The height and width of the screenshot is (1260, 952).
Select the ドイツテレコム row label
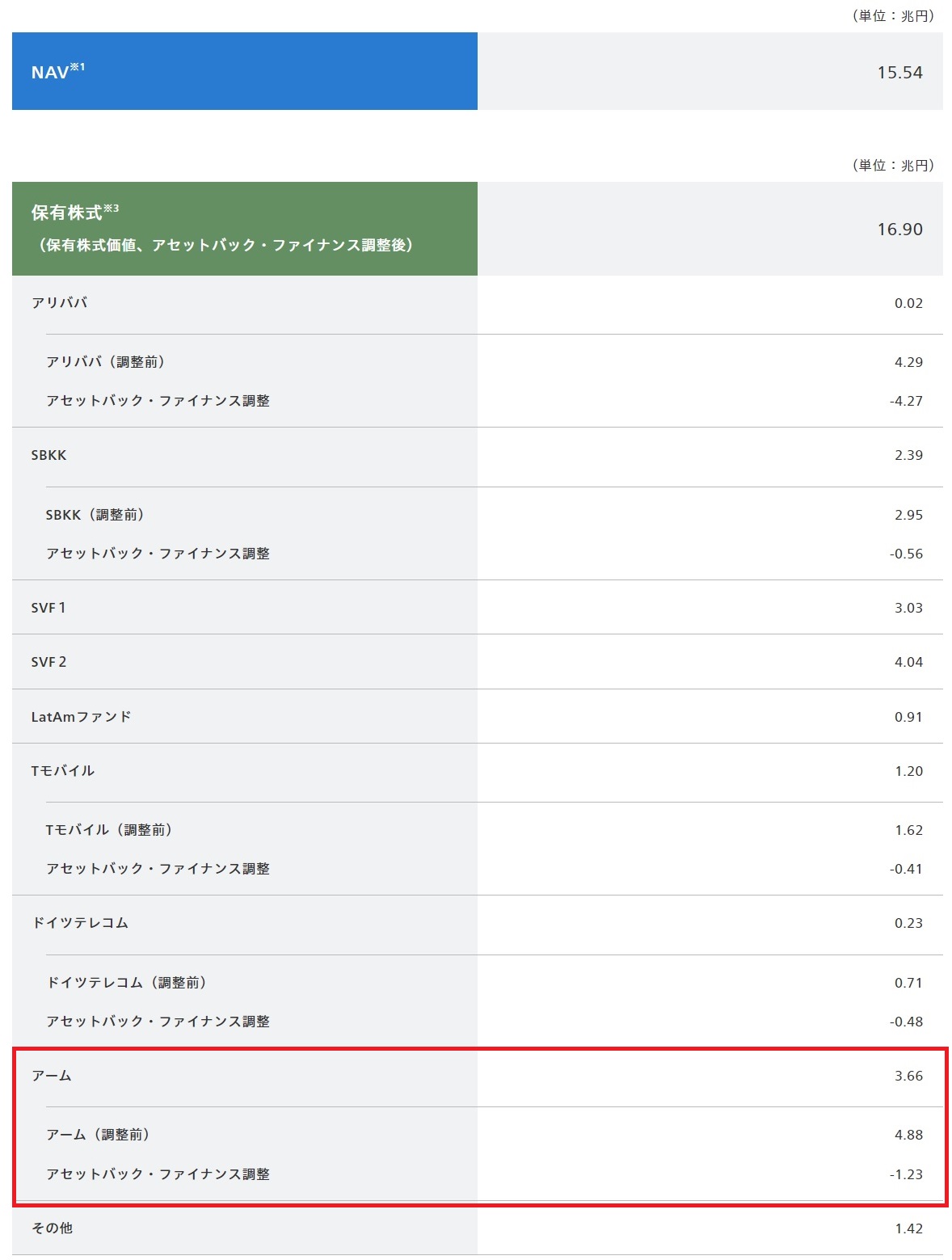pyautogui.click(x=80, y=923)
